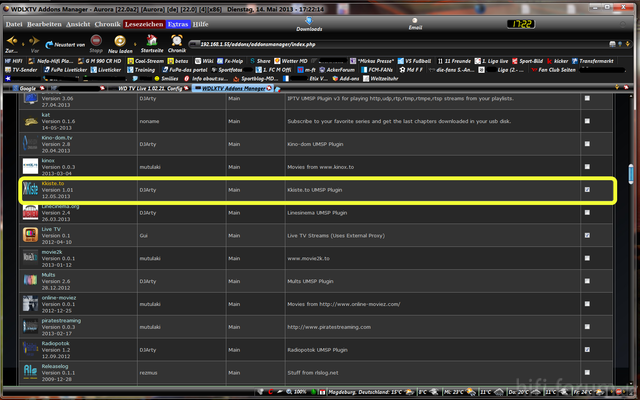Click the Kino-dom.tv addon icon
This screenshot has width=640, height=400.
[x=31, y=144]
